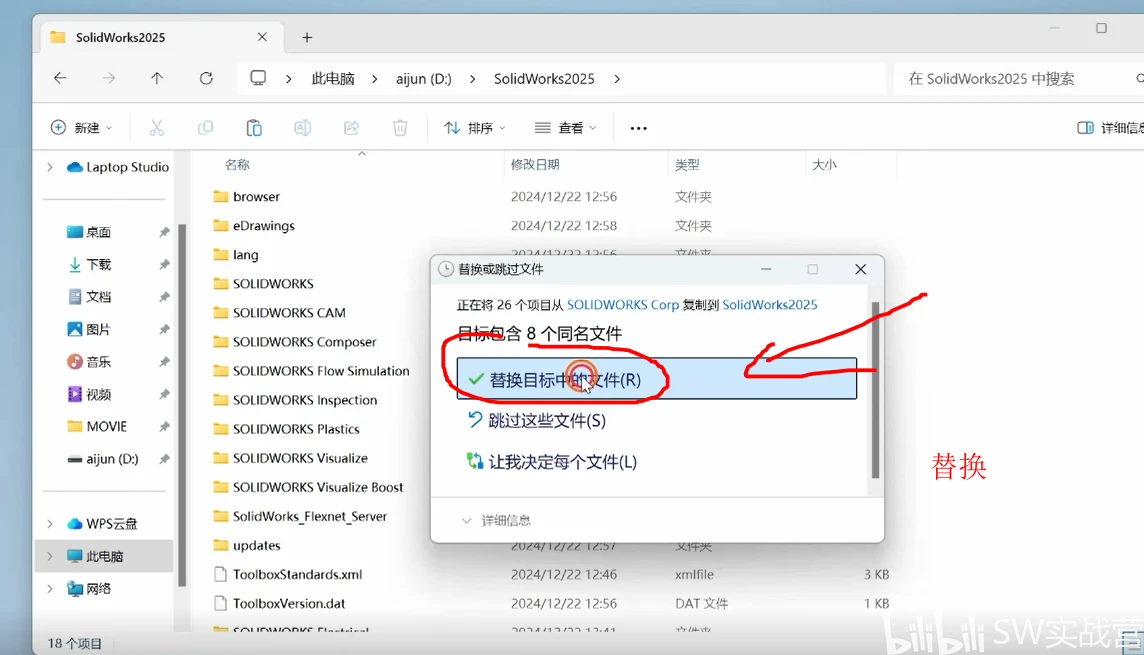Image resolution: width=1144 pixels, height=655 pixels.
Task: Click the cut scissors icon
Action: coord(156,128)
